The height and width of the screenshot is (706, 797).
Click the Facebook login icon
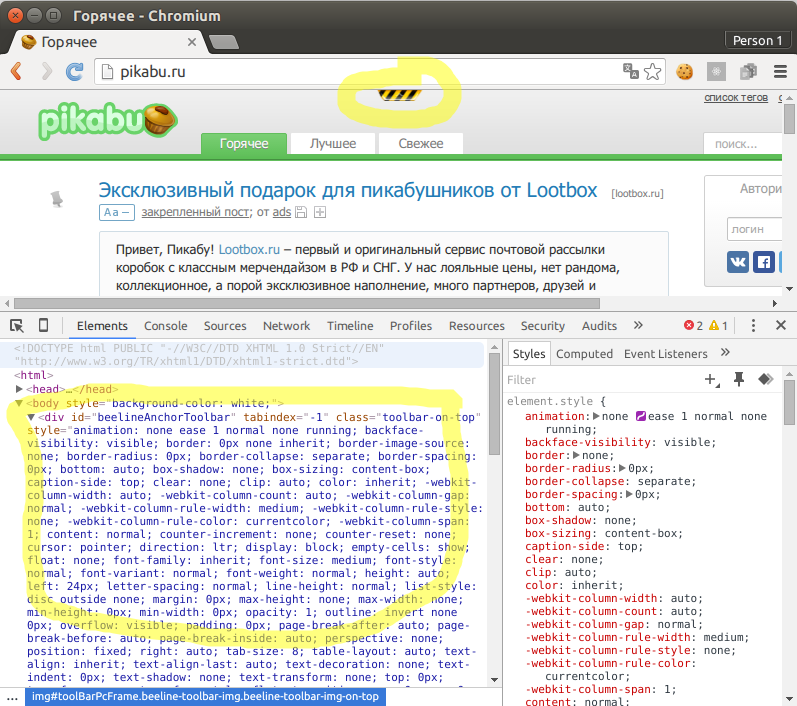764,262
